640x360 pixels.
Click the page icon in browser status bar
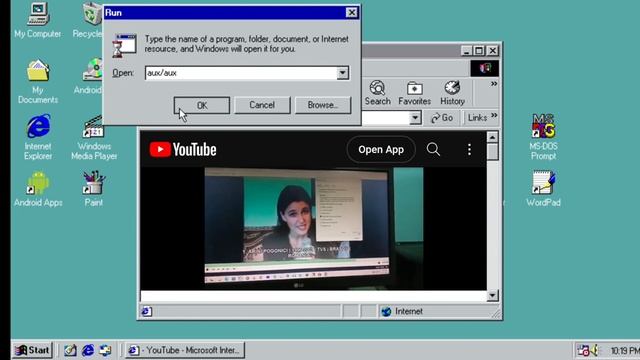147,311
